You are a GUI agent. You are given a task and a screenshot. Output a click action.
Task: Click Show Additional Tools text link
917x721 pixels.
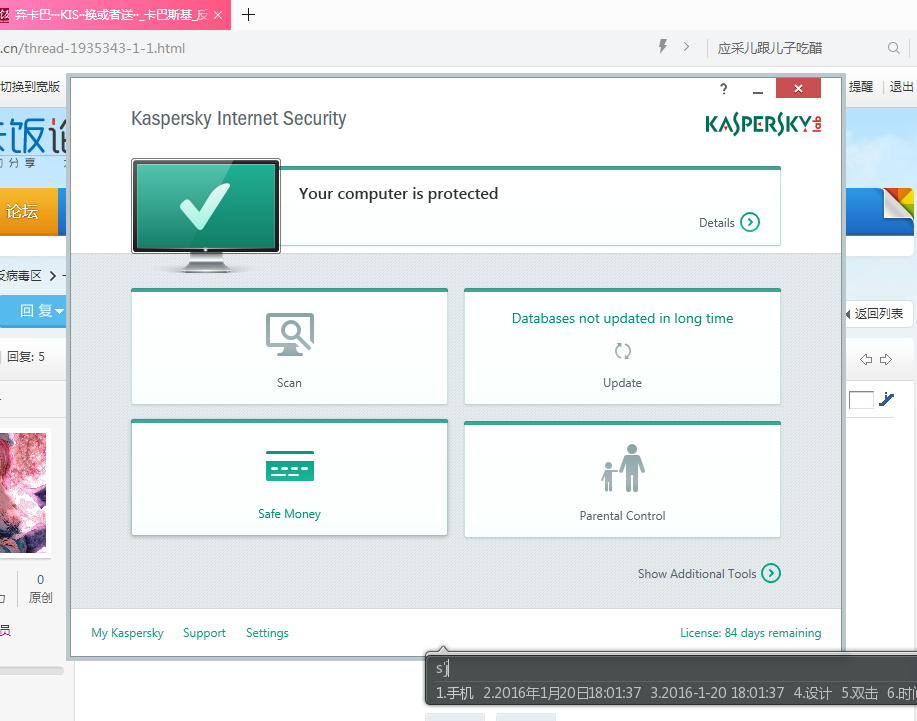(697, 574)
